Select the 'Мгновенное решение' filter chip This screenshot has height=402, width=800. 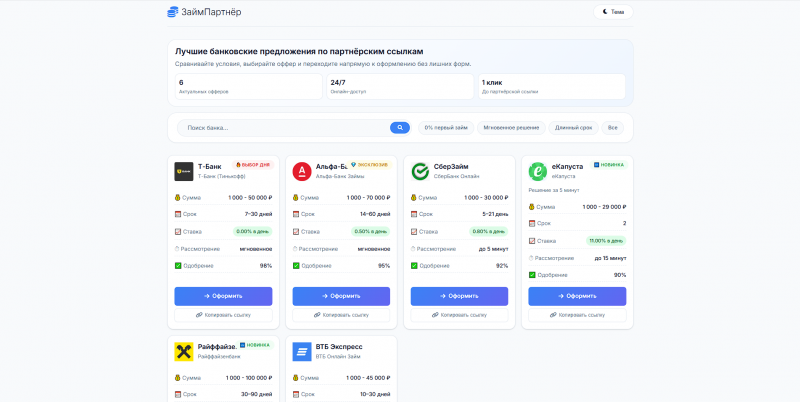coord(511,128)
